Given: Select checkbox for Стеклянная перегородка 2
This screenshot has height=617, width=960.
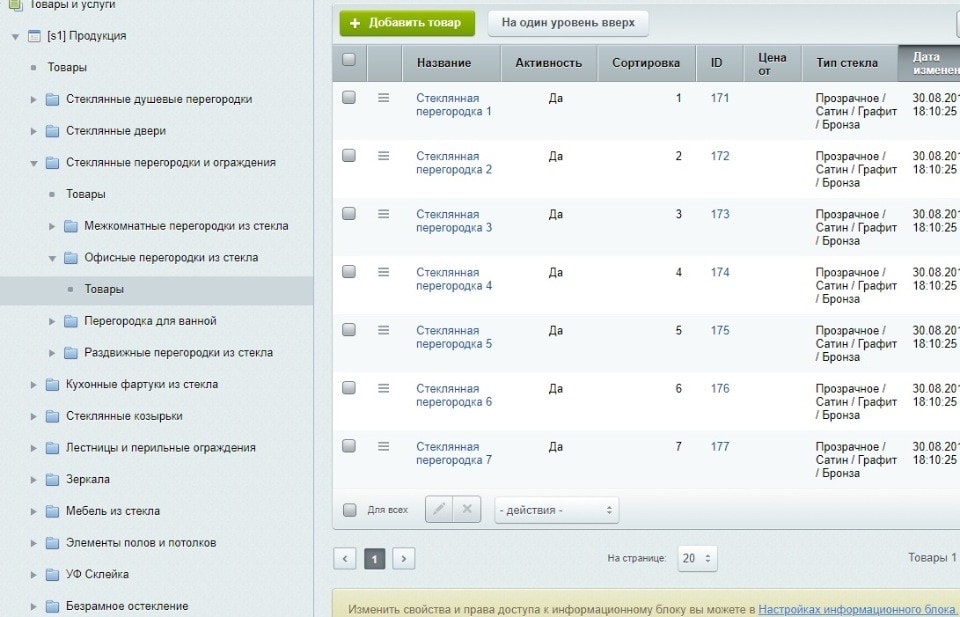Looking at the screenshot, I should click(x=349, y=155).
